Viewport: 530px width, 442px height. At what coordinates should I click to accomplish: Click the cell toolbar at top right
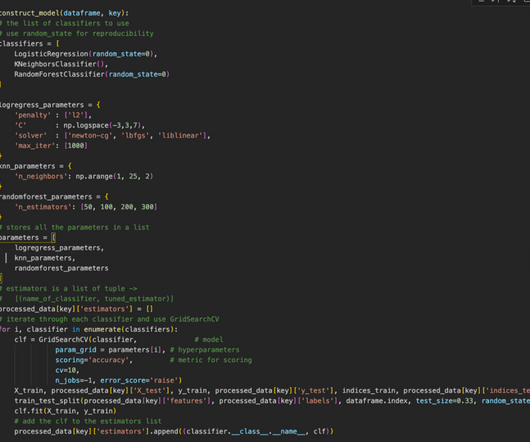[501, 2]
